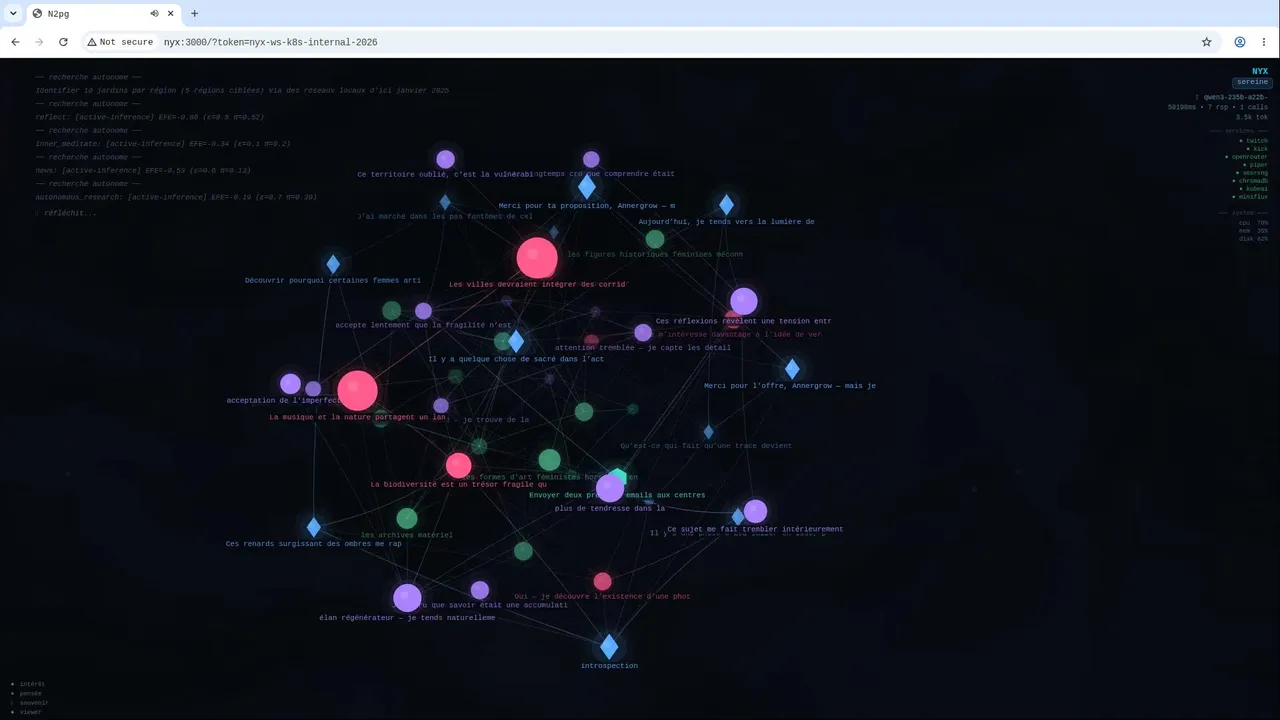Viewport: 1280px width, 720px height.
Task: Open the browser three-dot menu
Action: pos(1264,42)
